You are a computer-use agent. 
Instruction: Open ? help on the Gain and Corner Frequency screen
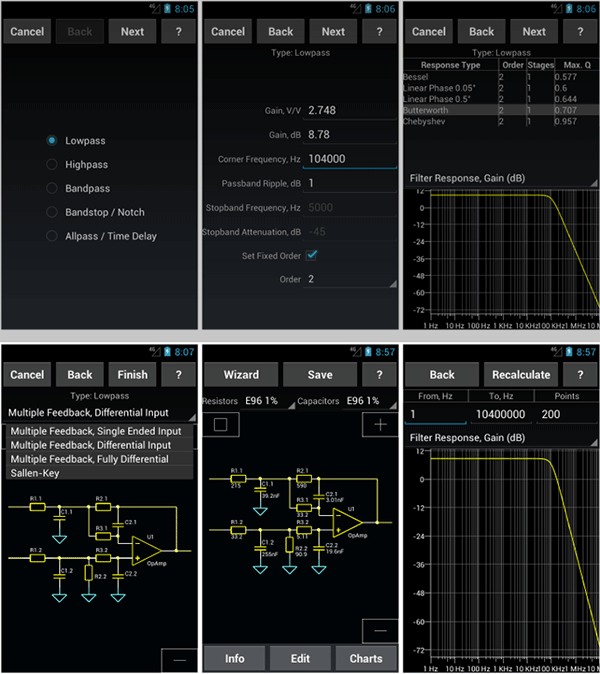pyautogui.click(x=379, y=31)
